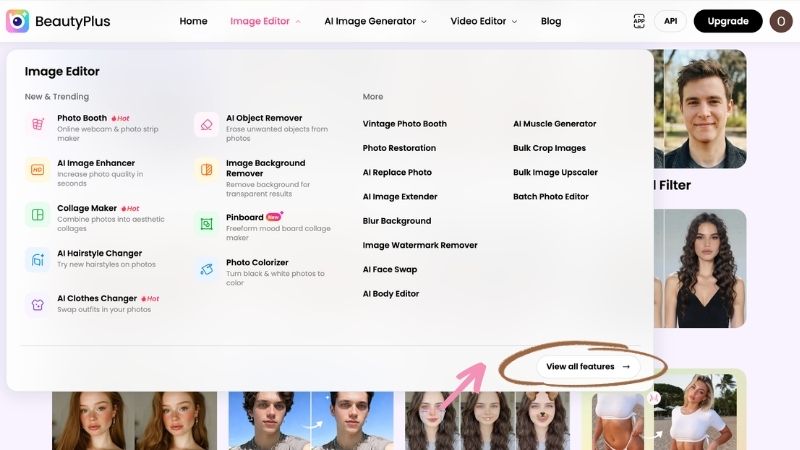Open Bulk Image Upscaler link
The width and height of the screenshot is (800, 450).
(x=556, y=172)
